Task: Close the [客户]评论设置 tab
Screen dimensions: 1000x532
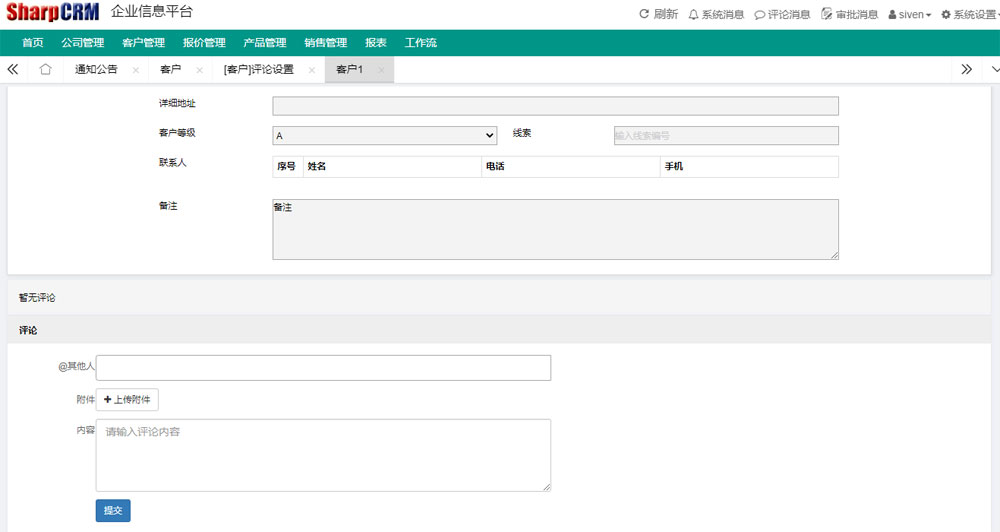Action: tap(312, 70)
